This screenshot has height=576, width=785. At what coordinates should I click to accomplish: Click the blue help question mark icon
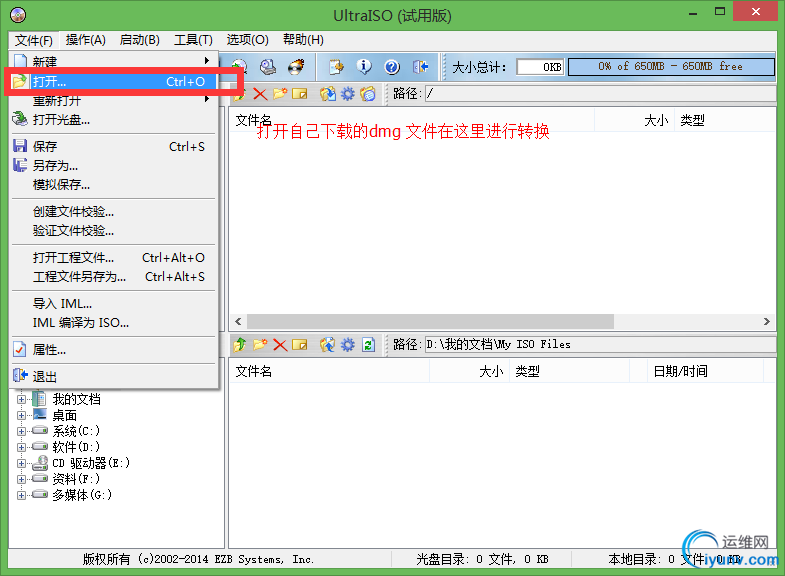coord(392,67)
